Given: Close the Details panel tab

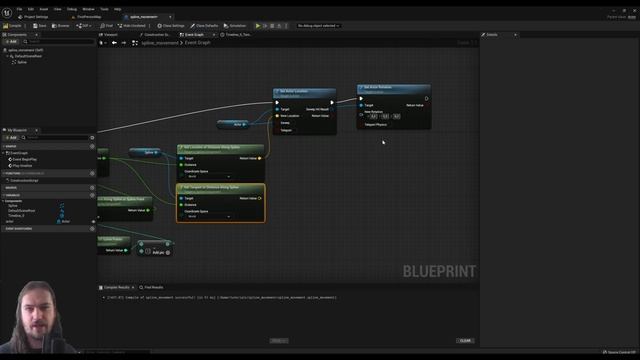Looking at the screenshot, I should [515, 35].
